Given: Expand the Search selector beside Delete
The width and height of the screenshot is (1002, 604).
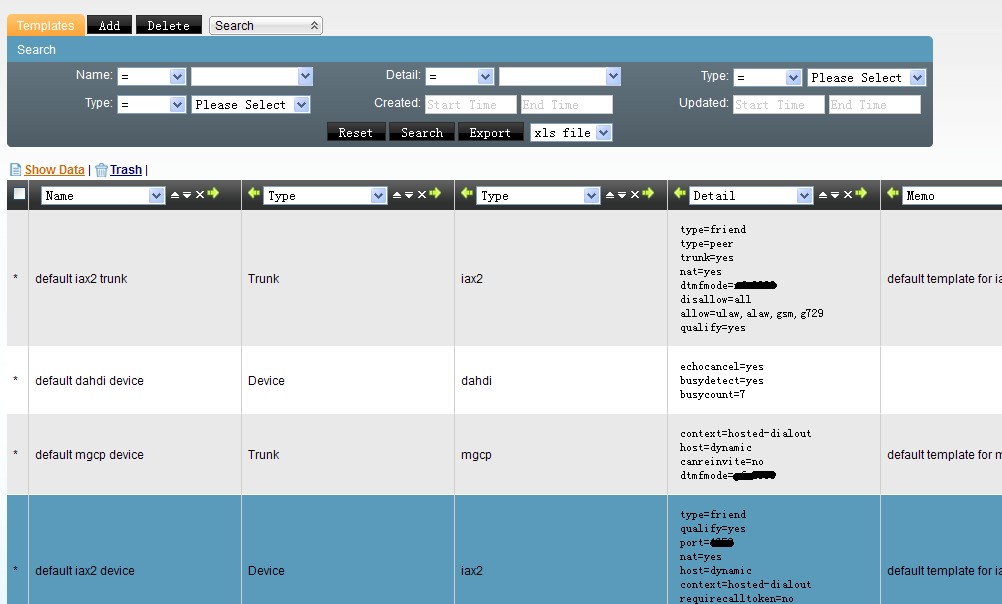Looking at the screenshot, I should pyautogui.click(x=265, y=25).
